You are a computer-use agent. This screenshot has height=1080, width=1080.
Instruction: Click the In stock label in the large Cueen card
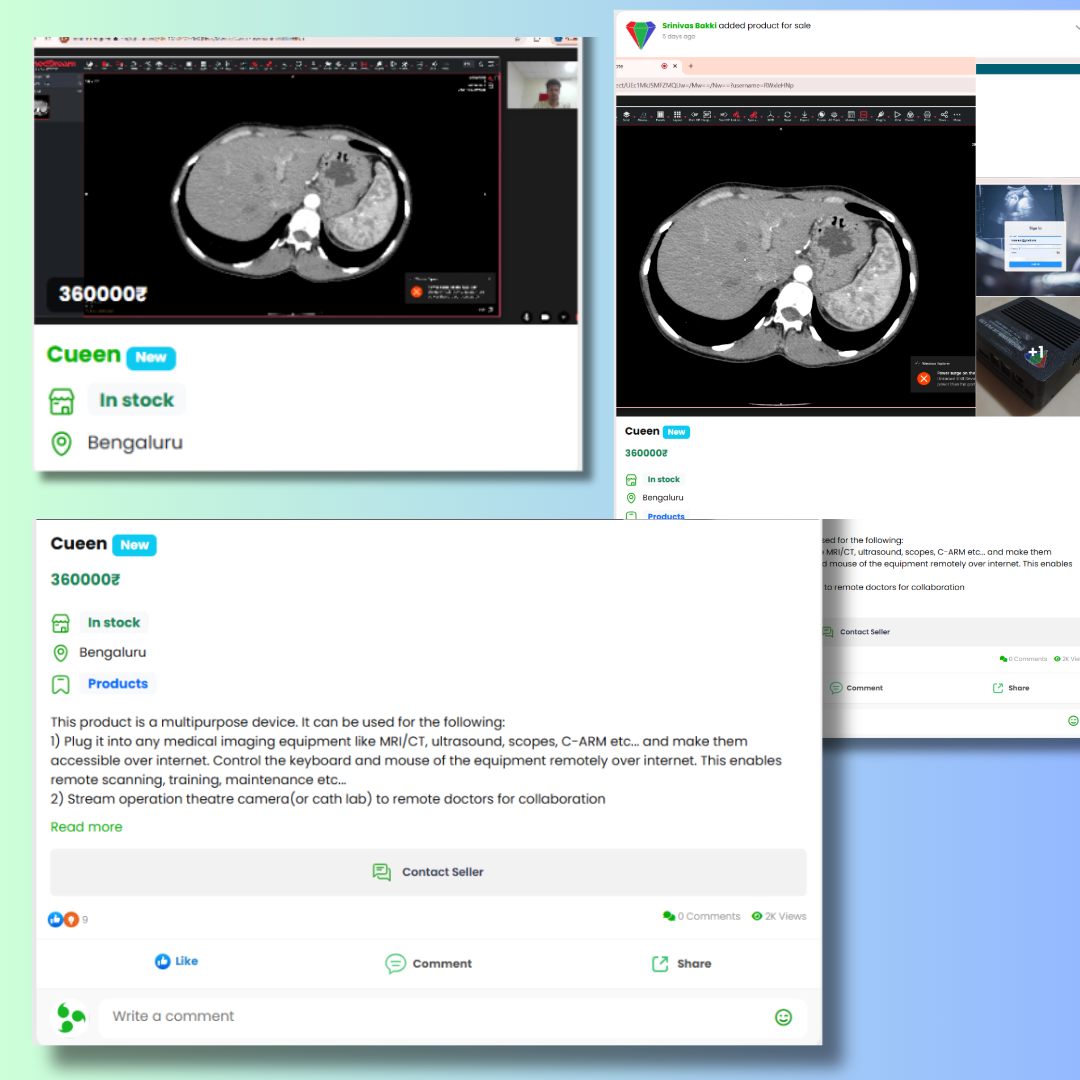pos(136,400)
